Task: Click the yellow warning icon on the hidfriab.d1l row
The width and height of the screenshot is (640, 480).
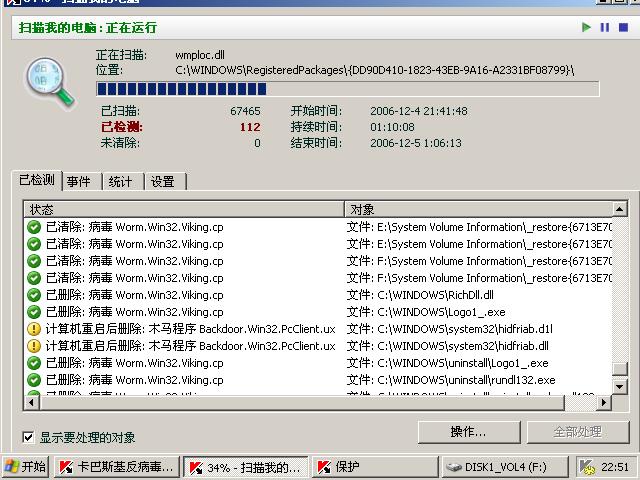Action: (x=34, y=329)
